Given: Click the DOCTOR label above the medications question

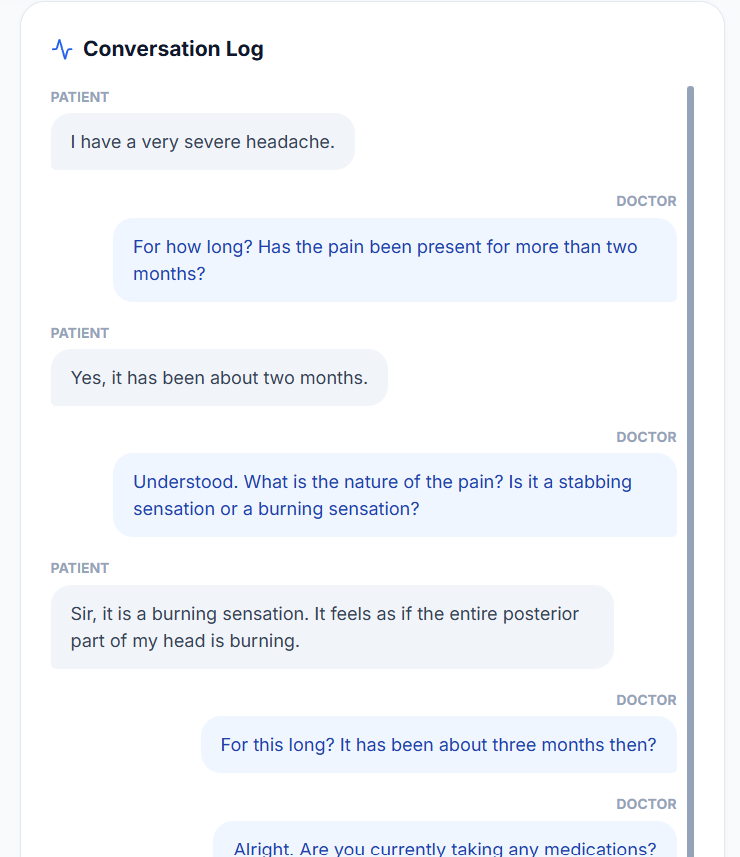Looking at the screenshot, I should click(x=646, y=804).
